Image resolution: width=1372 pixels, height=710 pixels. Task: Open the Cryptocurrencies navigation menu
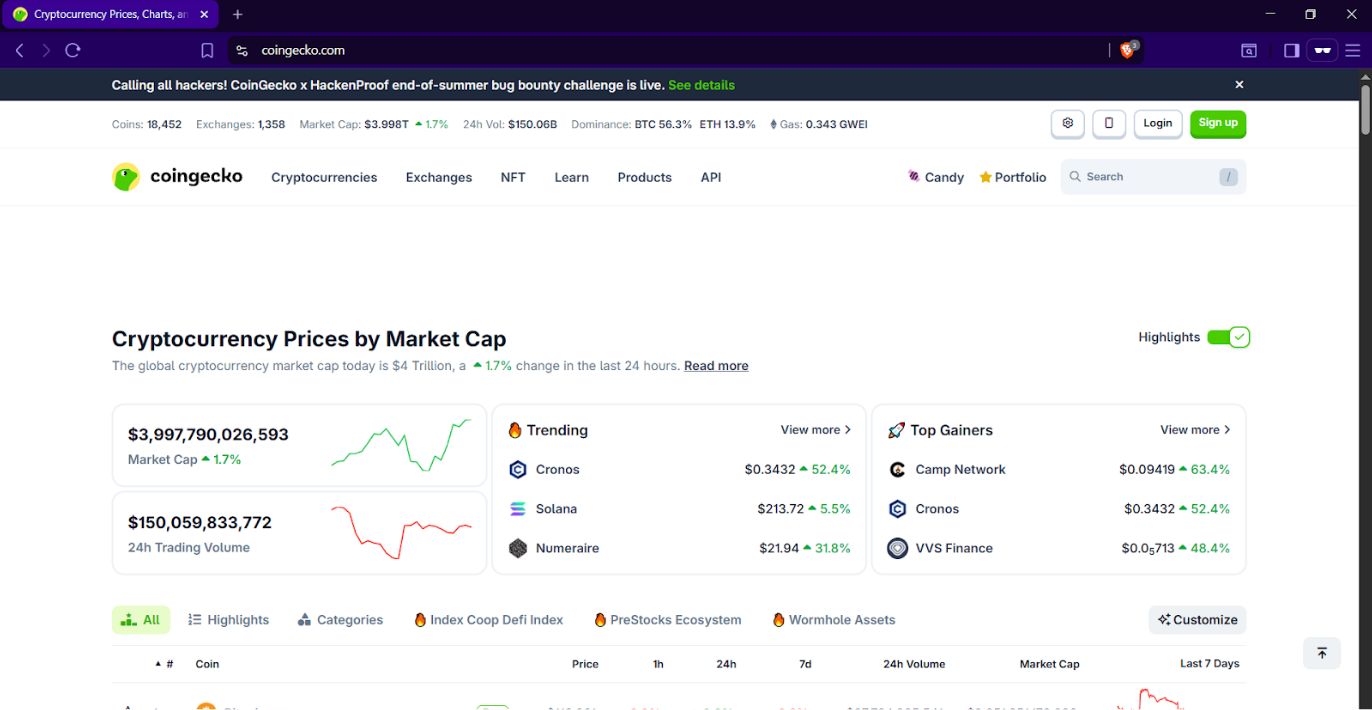324,177
